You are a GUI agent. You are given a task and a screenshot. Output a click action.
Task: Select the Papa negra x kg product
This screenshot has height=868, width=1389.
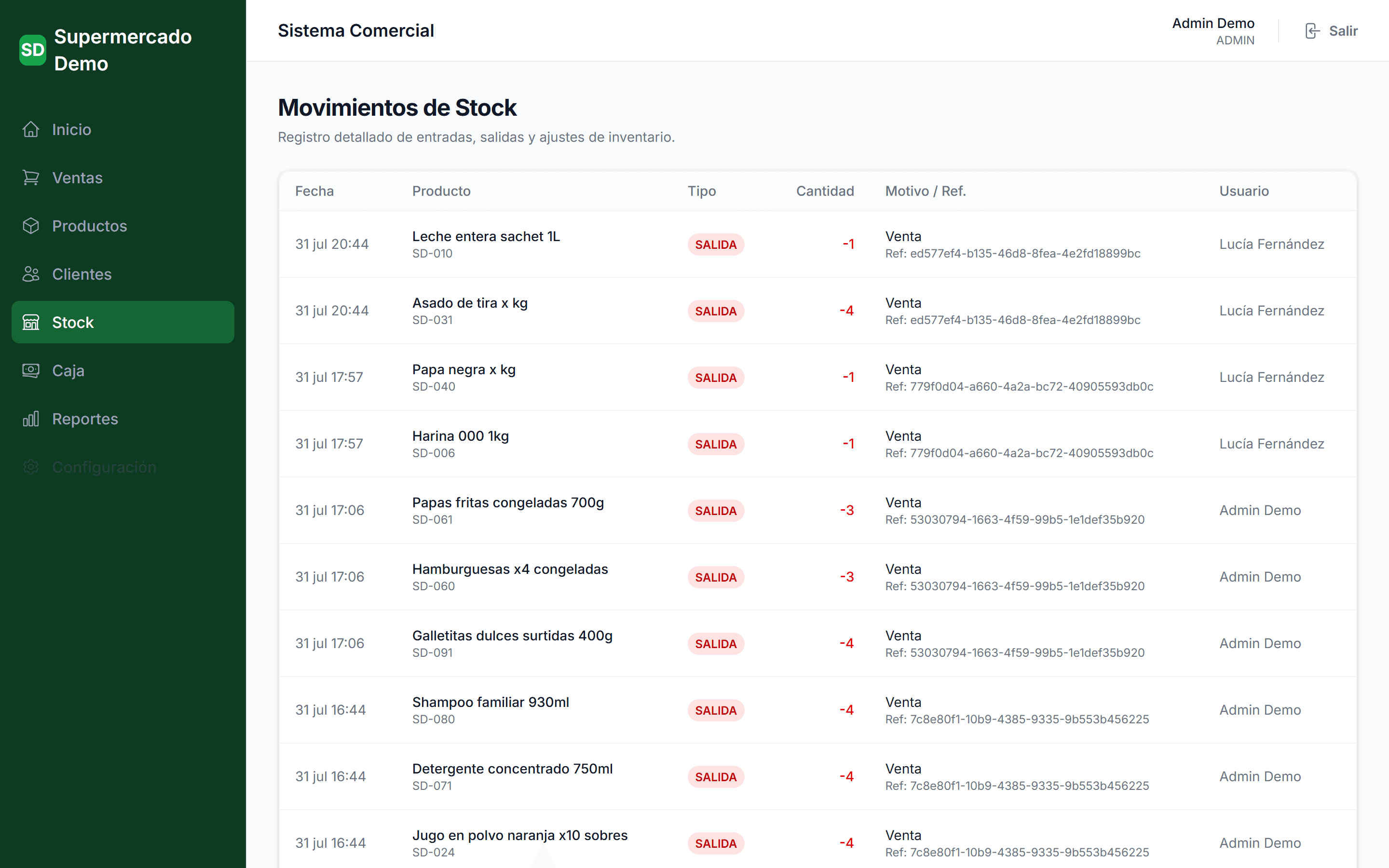coord(464,369)
